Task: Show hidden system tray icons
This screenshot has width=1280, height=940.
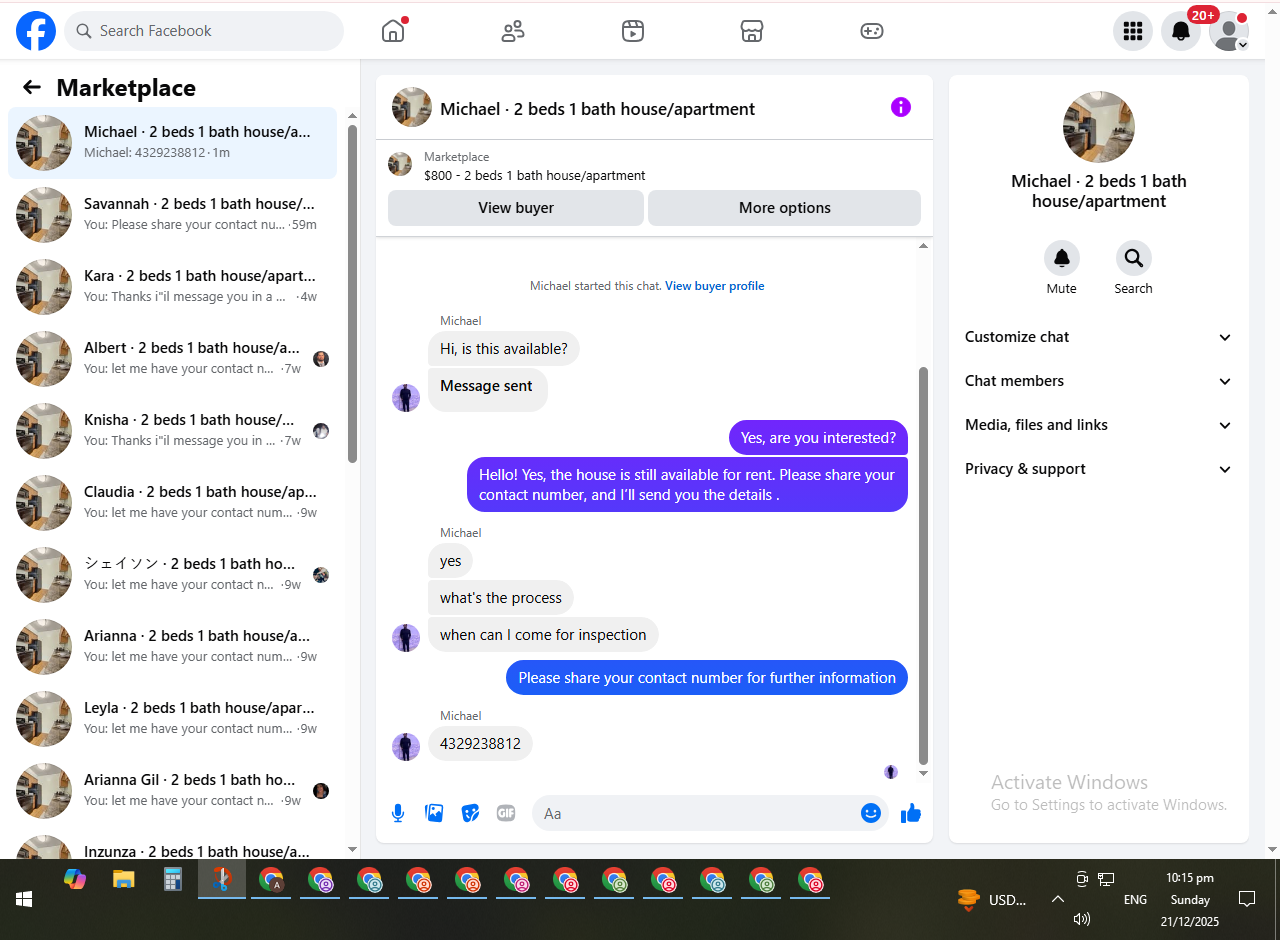Action: (x=1057, y=899)
